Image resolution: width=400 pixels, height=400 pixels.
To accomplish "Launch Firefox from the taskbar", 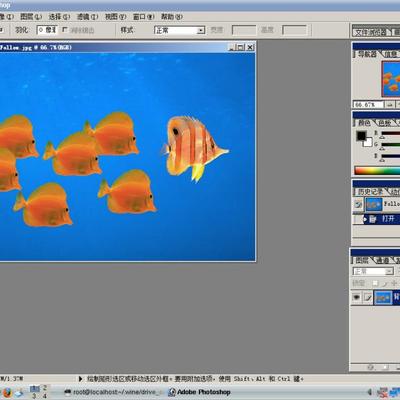I will click(x=6, y=392).
